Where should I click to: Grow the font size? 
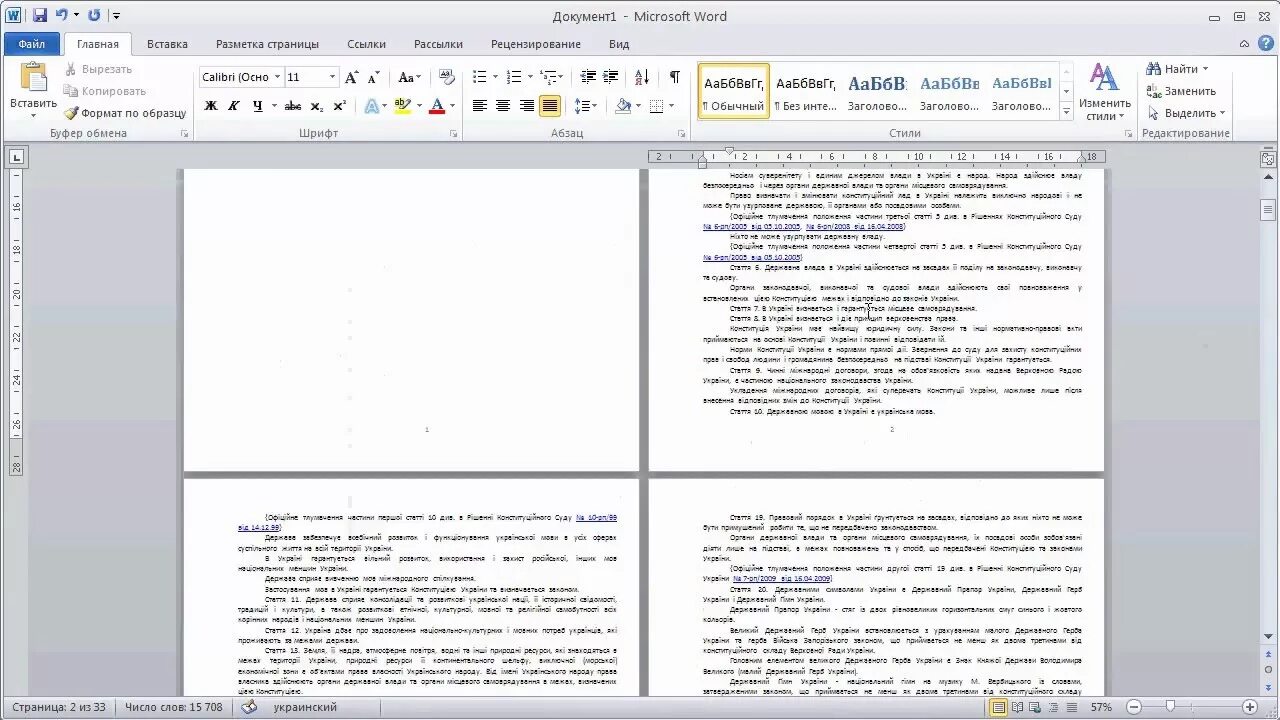pos(351,77)
